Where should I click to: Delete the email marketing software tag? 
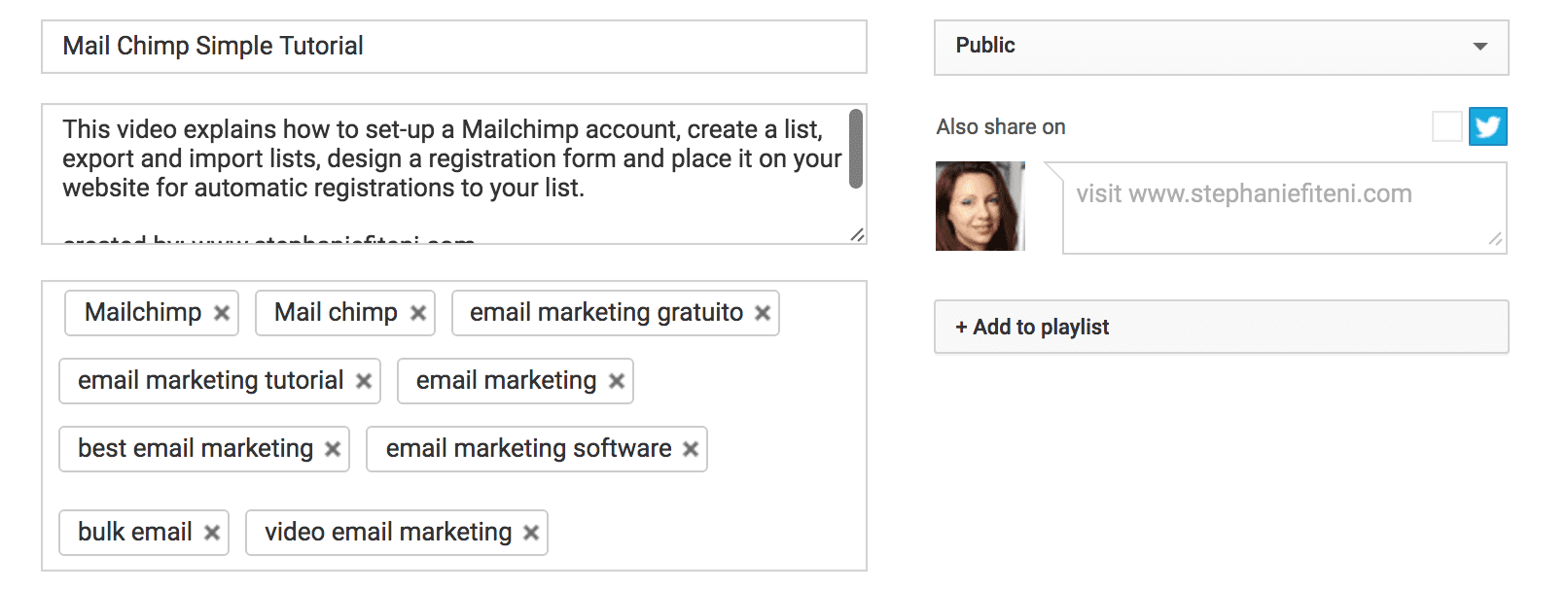click(691, 449)
